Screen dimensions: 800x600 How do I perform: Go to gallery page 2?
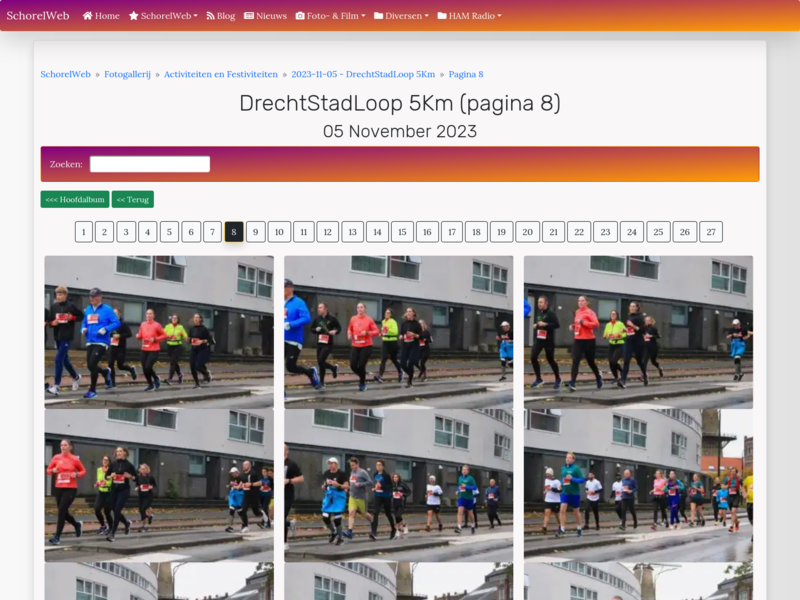pos(104,232)
